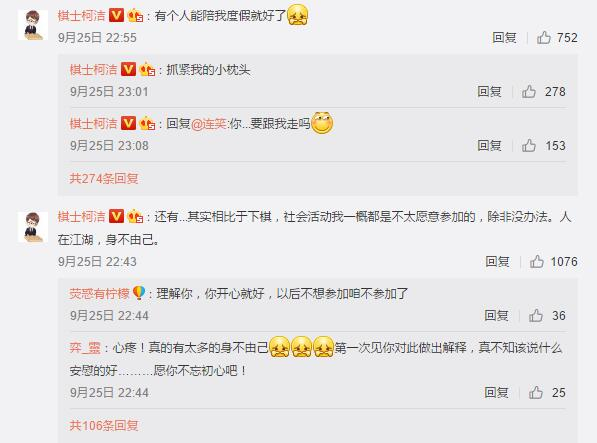Click the verified V badge on first comment

coord(117,15)
